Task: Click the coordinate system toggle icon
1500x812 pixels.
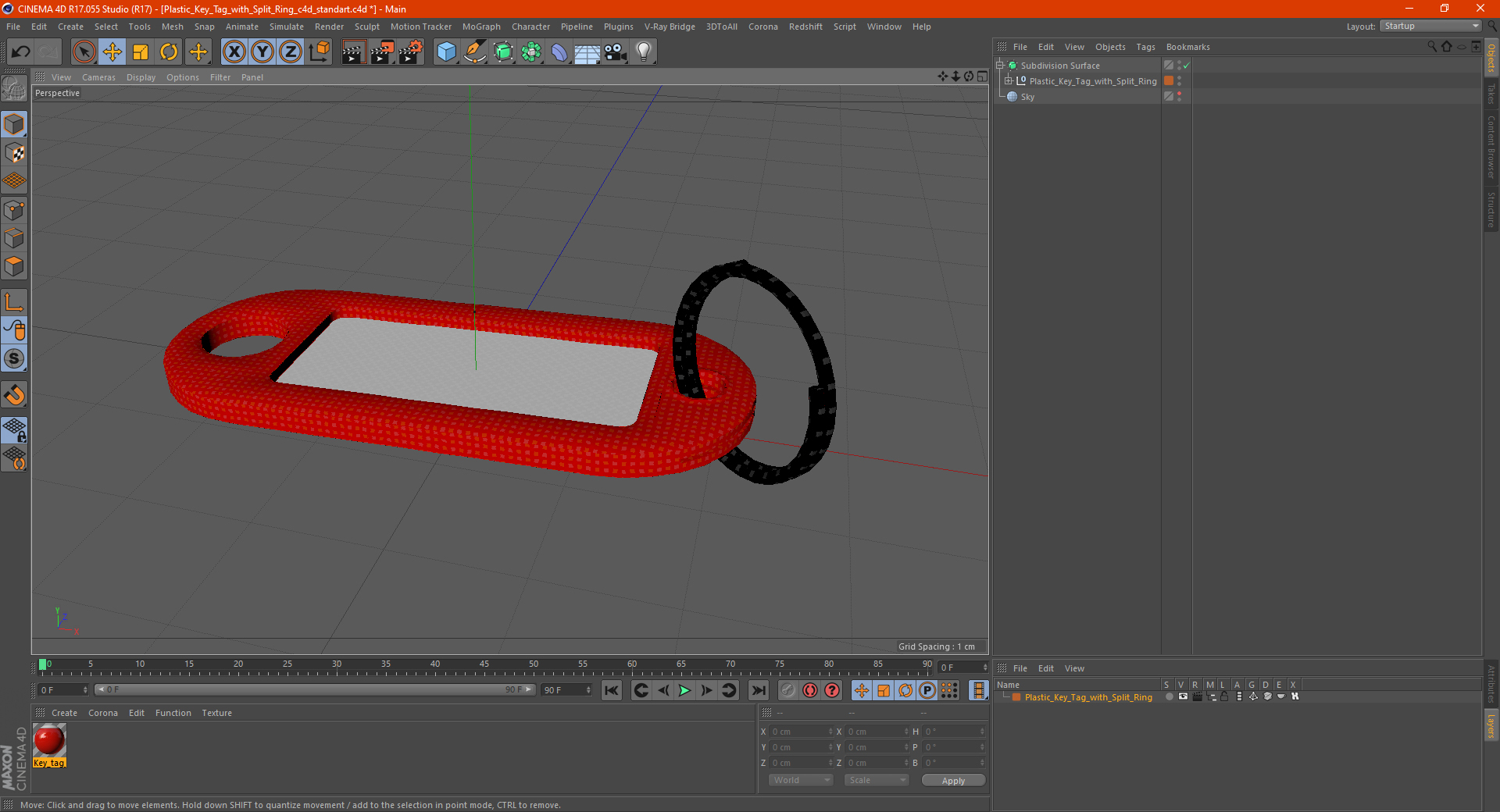Action: (319, 52)
